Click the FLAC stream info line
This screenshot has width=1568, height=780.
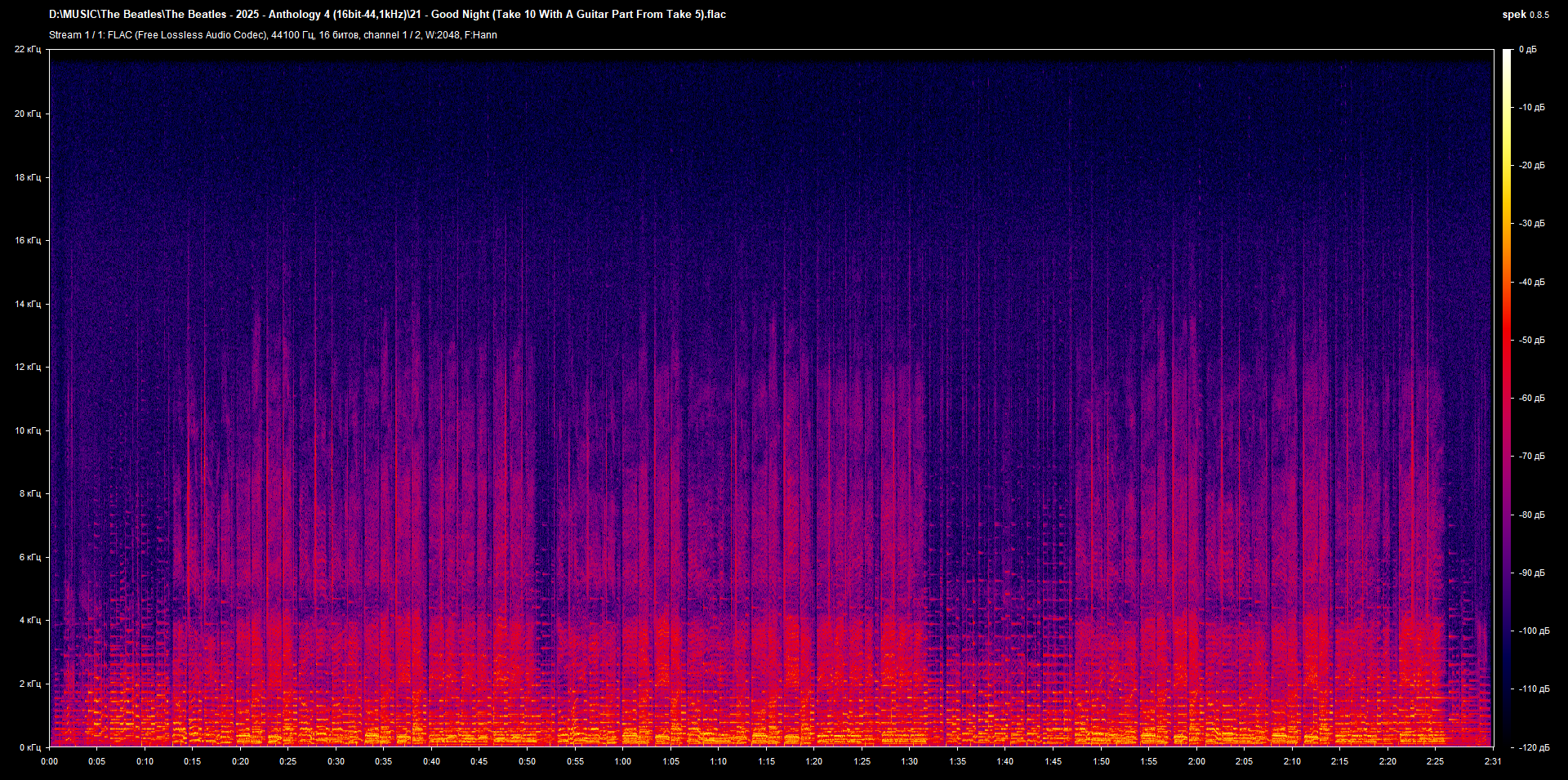tap(273, 35)
